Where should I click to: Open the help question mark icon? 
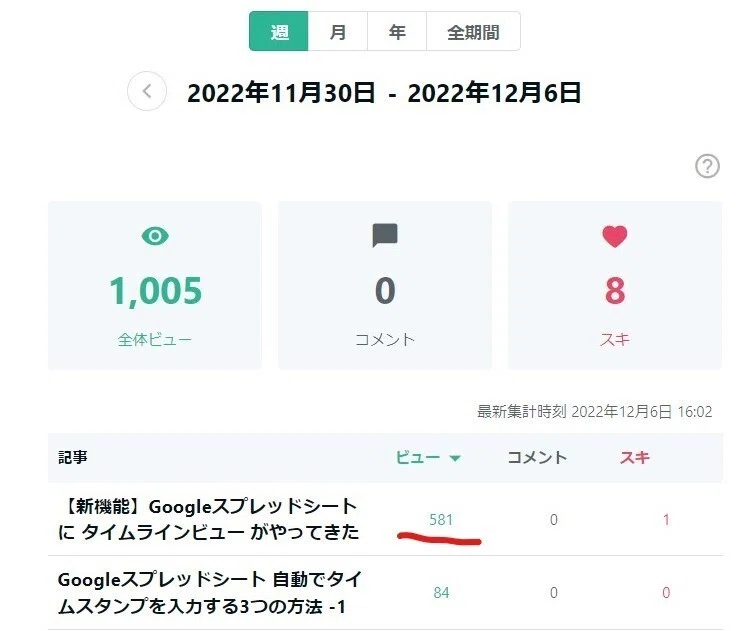coord(707,166)
